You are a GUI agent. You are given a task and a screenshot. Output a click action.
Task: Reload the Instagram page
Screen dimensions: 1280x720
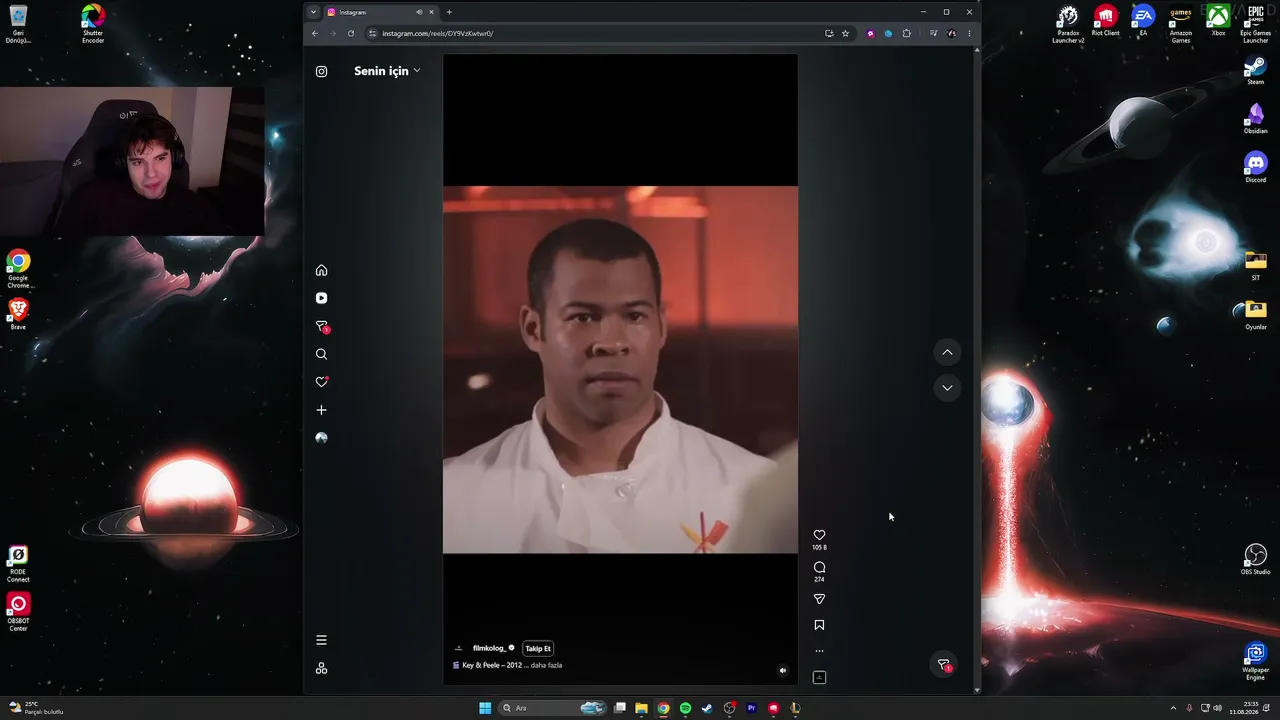(x=351, y=33)
